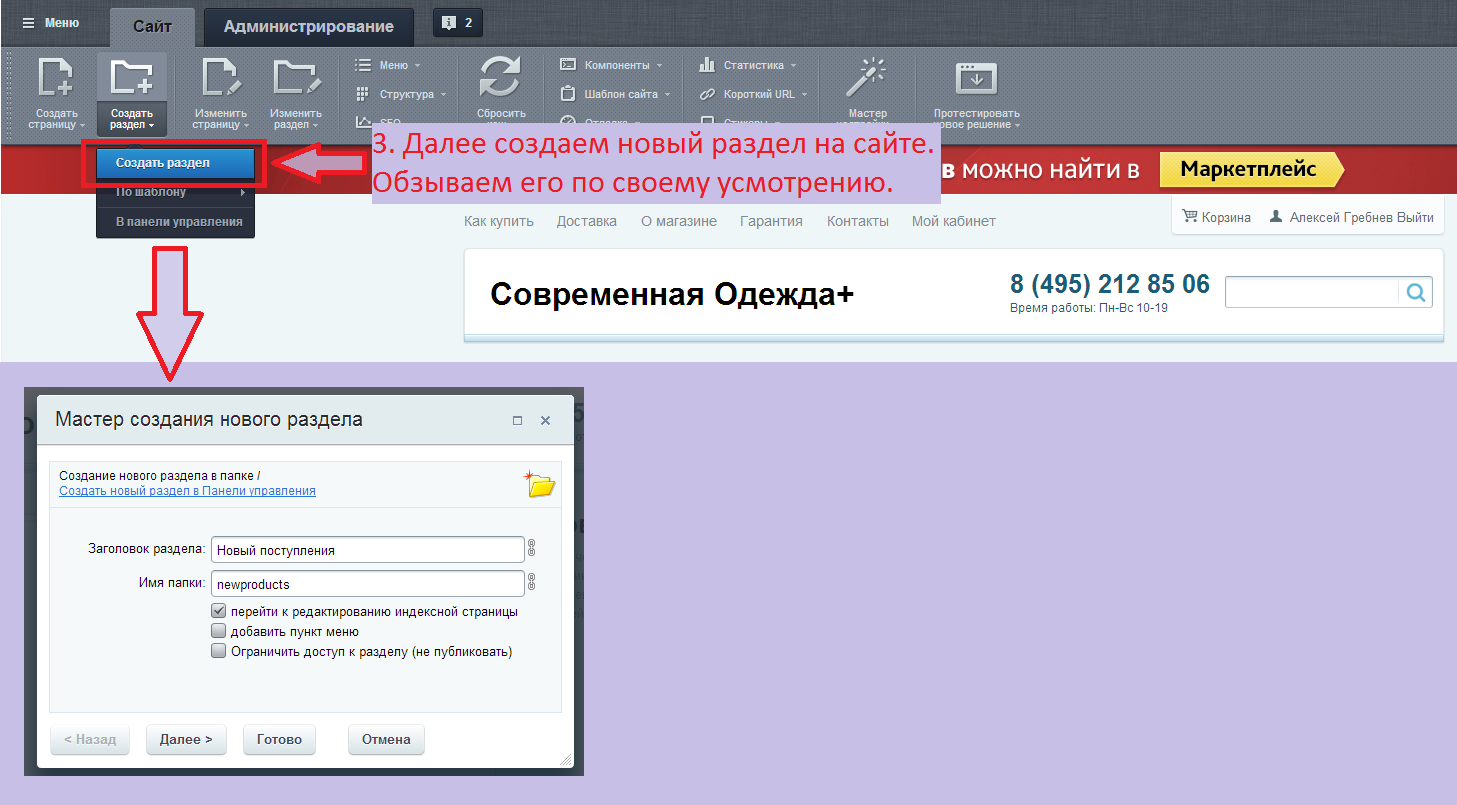
Task: Open the Корзина cart
Action: (1217, 217)
